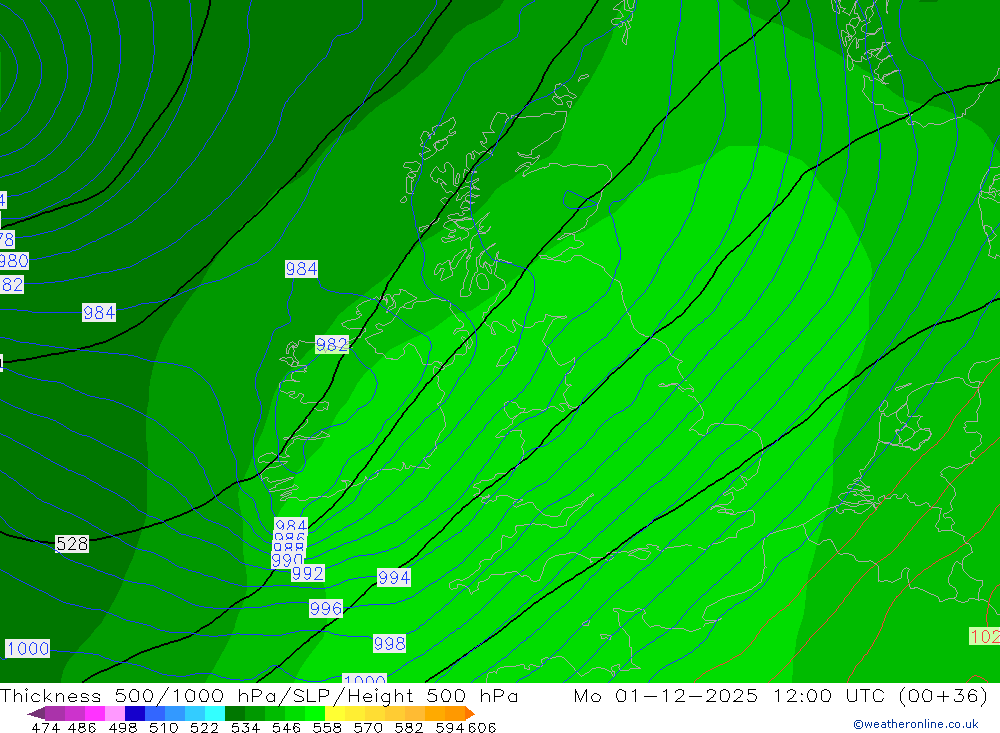The image size is (1000, 733).
Task: Open the weatheronline.co.uk copyright link
Action: pos(916,724)
